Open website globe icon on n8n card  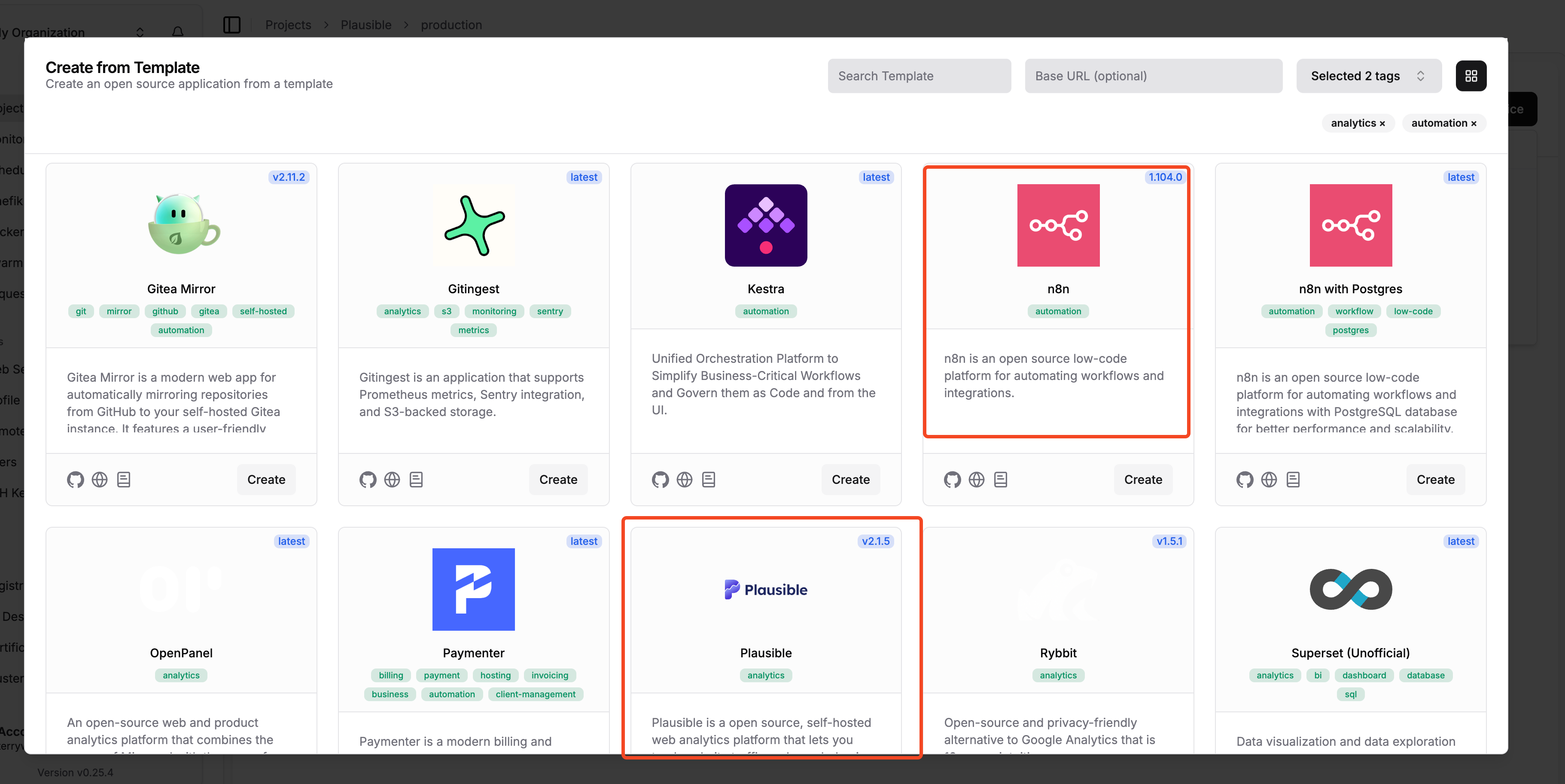tap(977, 480)
